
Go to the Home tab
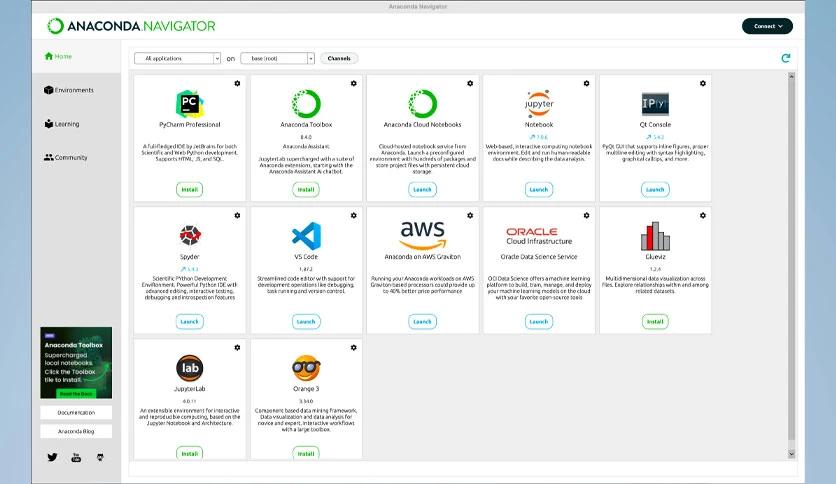pos(58,56)
